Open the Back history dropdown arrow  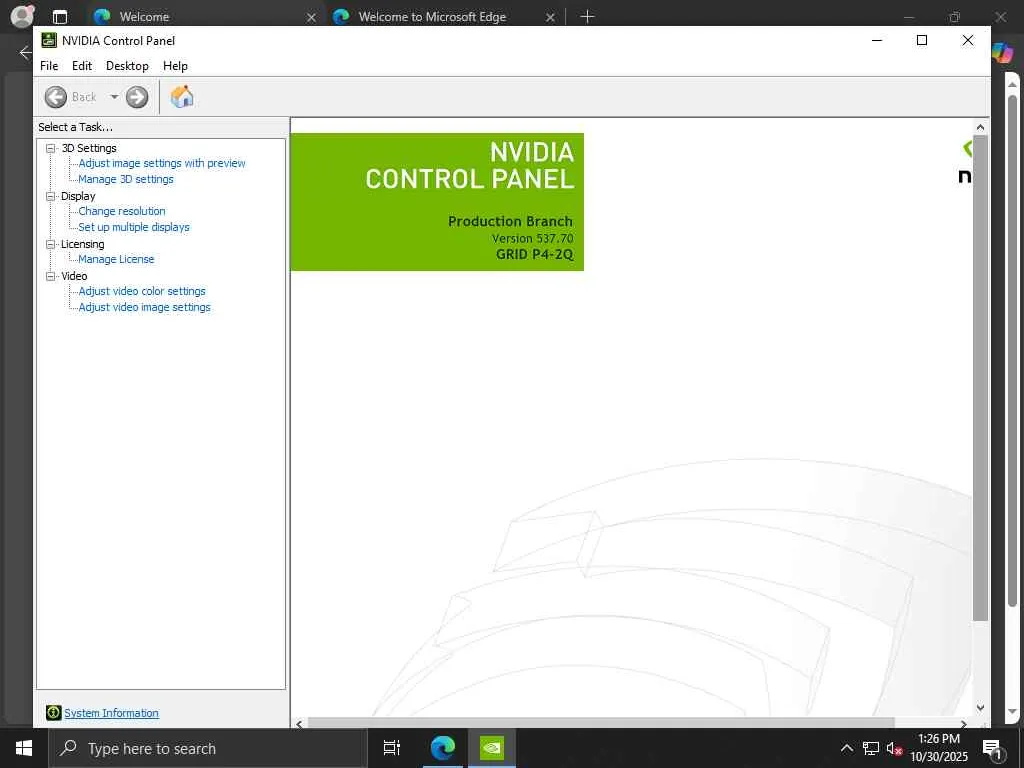point(114,97)
